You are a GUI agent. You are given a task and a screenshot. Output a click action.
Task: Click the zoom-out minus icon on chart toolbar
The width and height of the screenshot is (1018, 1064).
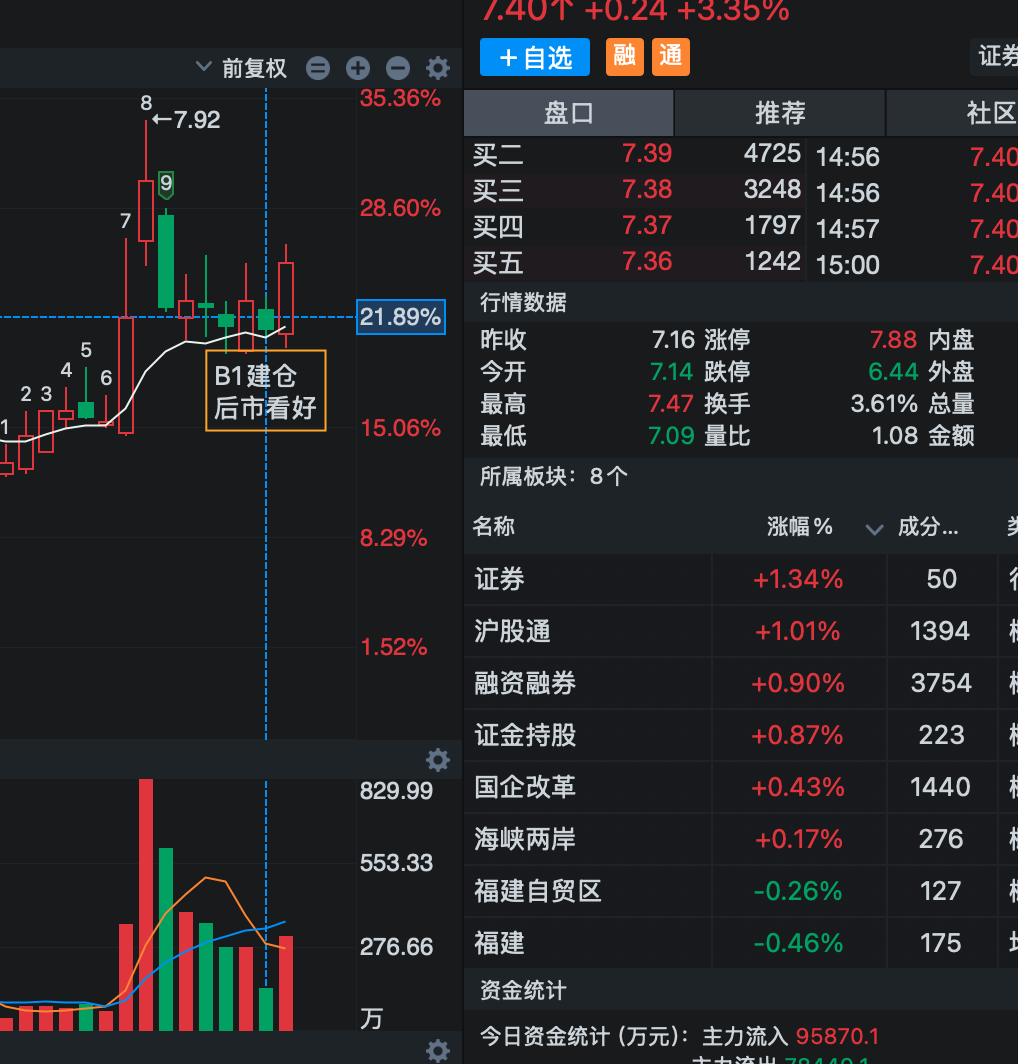click(397, 68)
